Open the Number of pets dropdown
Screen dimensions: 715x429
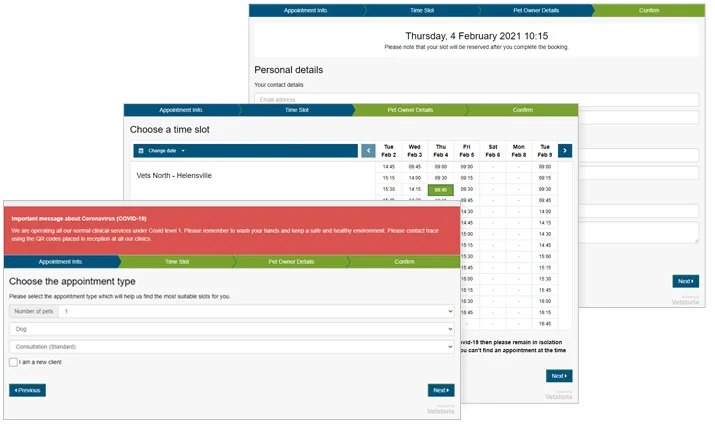pos(256,311)
